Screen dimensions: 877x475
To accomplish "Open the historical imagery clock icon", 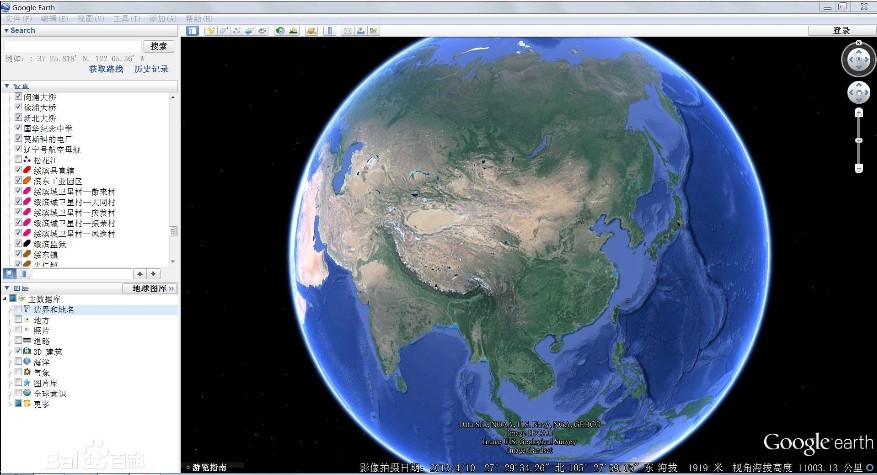I will 281,31.
